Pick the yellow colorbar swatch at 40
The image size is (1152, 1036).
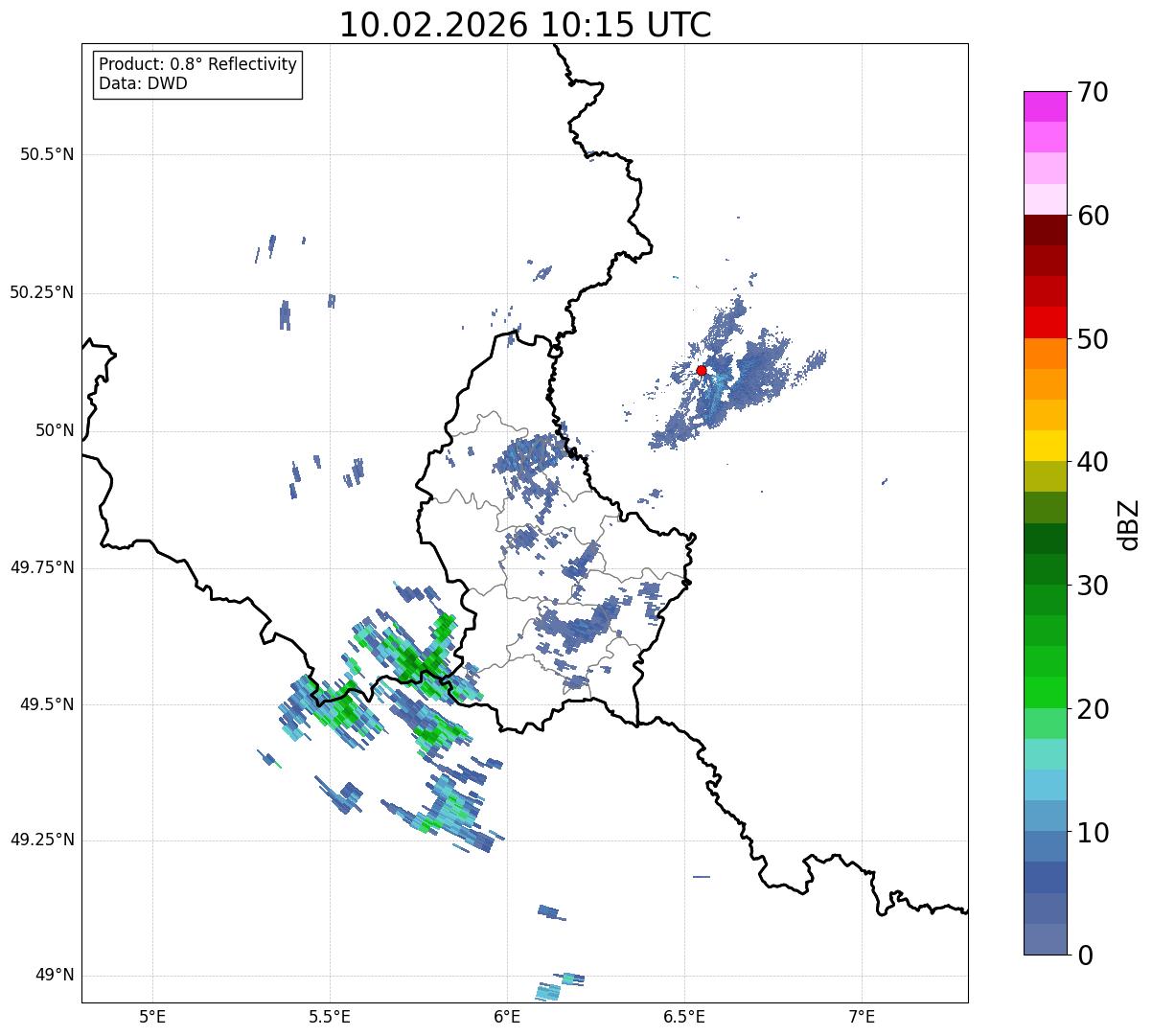(1045, 446)
